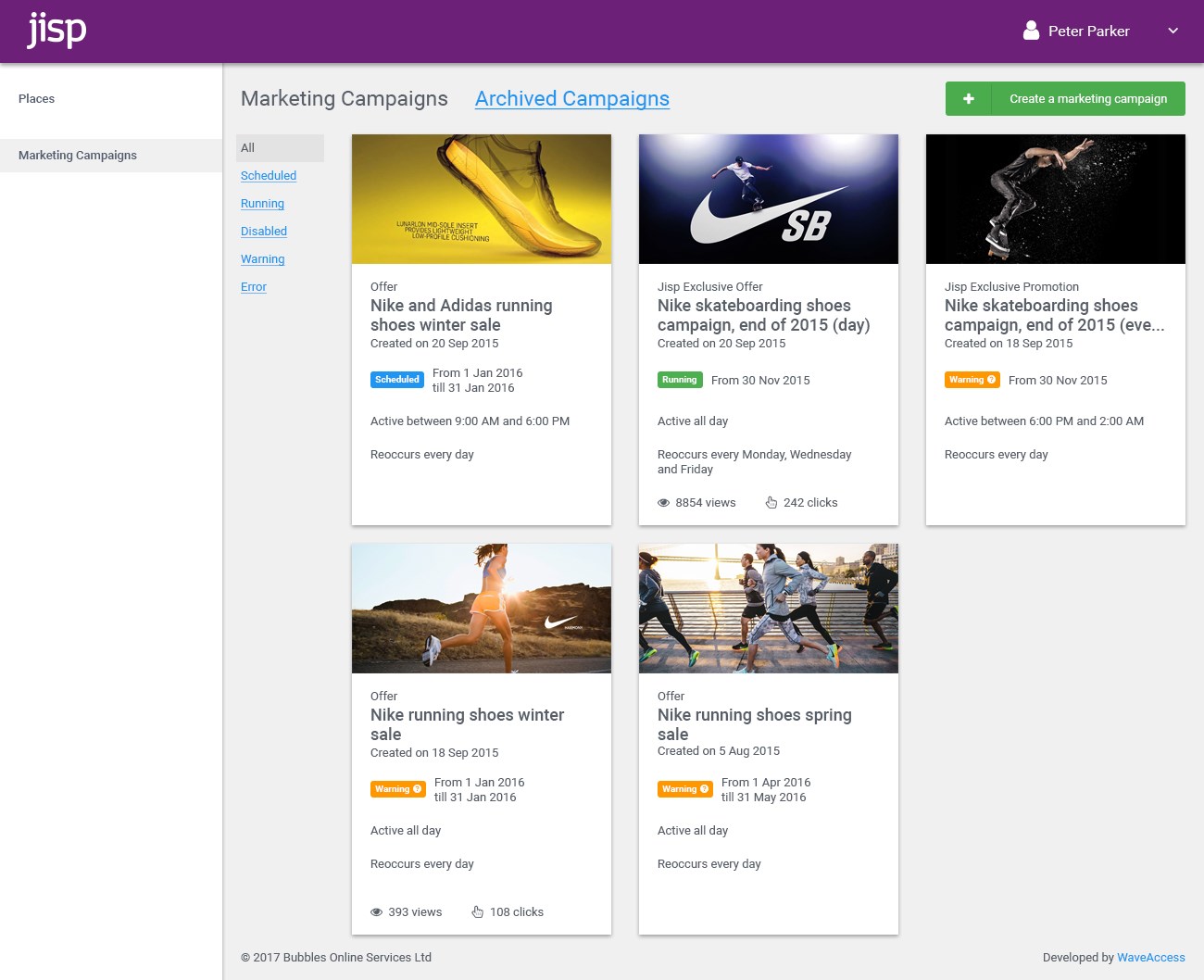1204x980 pixels.
Task: Open the Nike SB skateboarder image
Action: [769, 199]
